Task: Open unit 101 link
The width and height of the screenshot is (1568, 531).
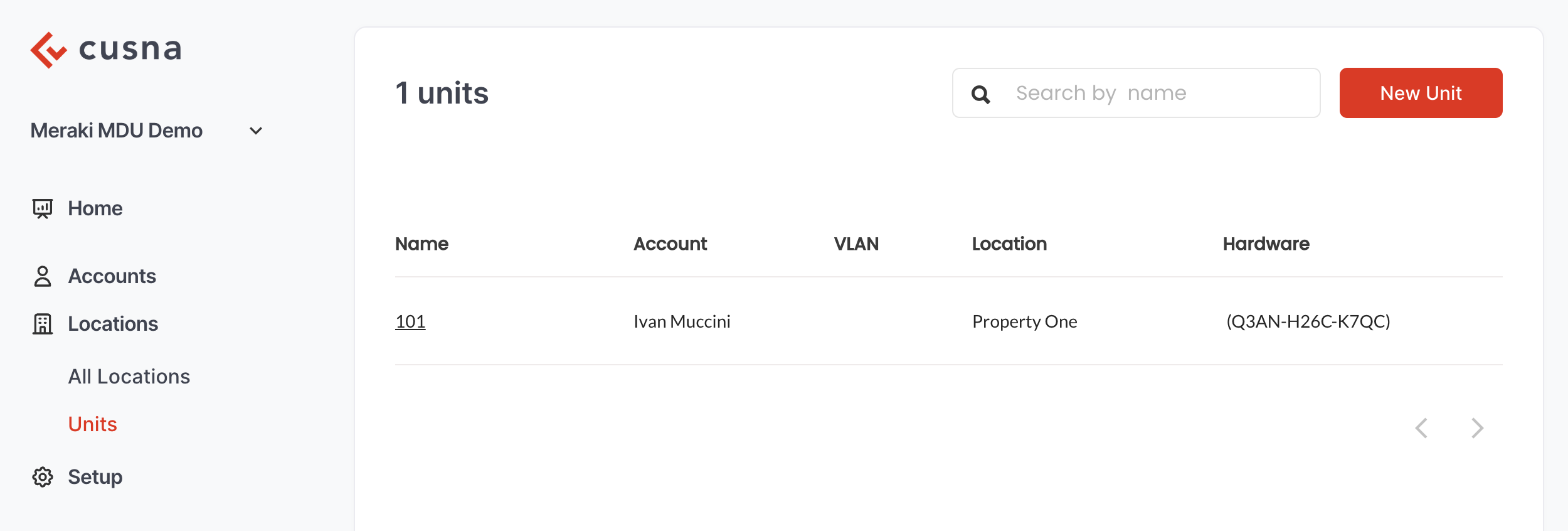Action: (x=410, y=321)
